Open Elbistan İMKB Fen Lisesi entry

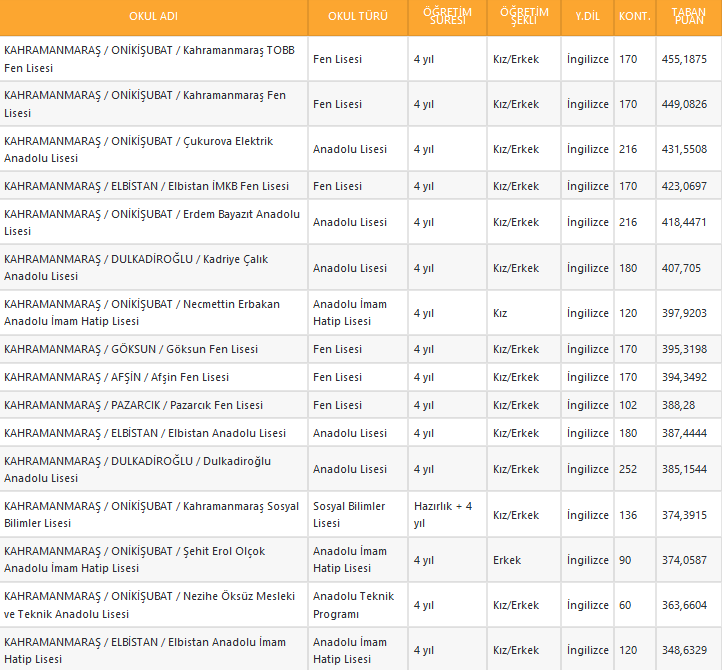(147, 186)
